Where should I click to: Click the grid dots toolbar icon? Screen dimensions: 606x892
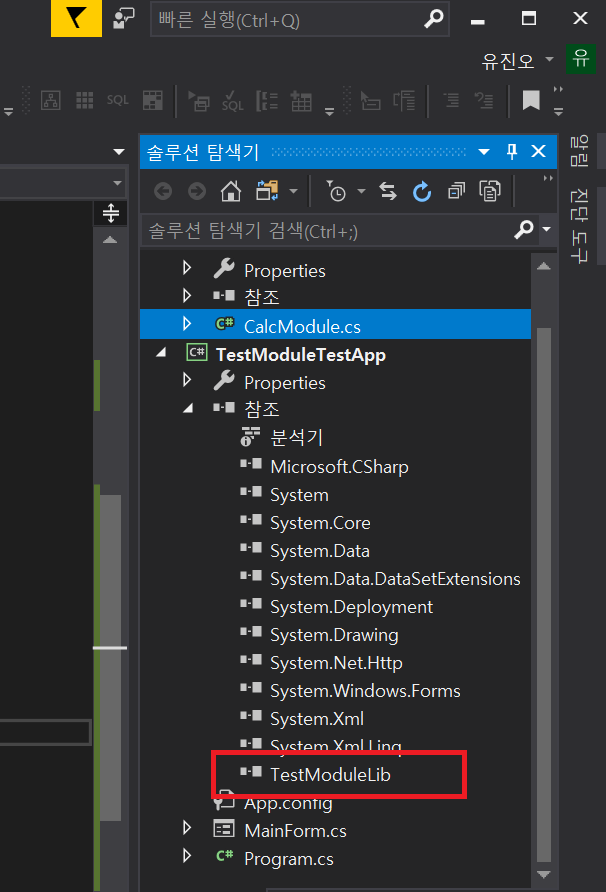coord(85,101)
